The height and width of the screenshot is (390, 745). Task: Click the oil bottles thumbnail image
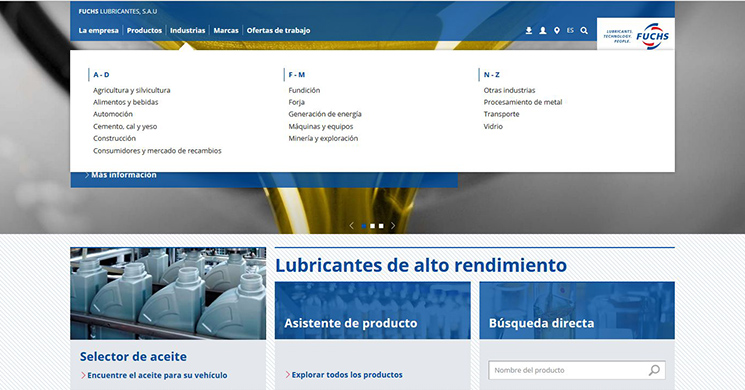[168, 293]
